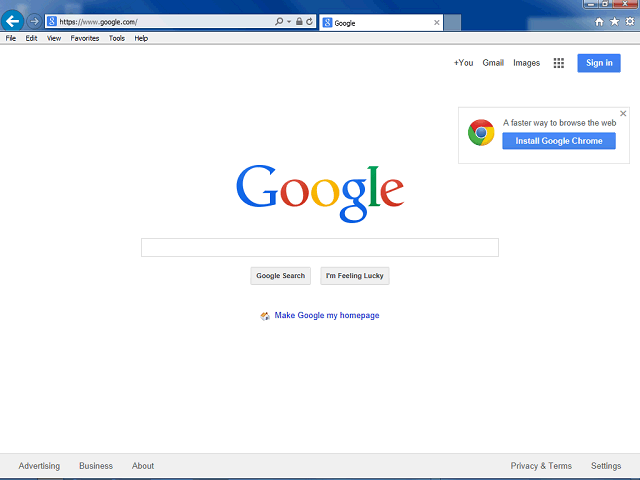Viewport: 640px width, 480px height.
Task: Open the Settings footer link
Action: pos(606,466)
